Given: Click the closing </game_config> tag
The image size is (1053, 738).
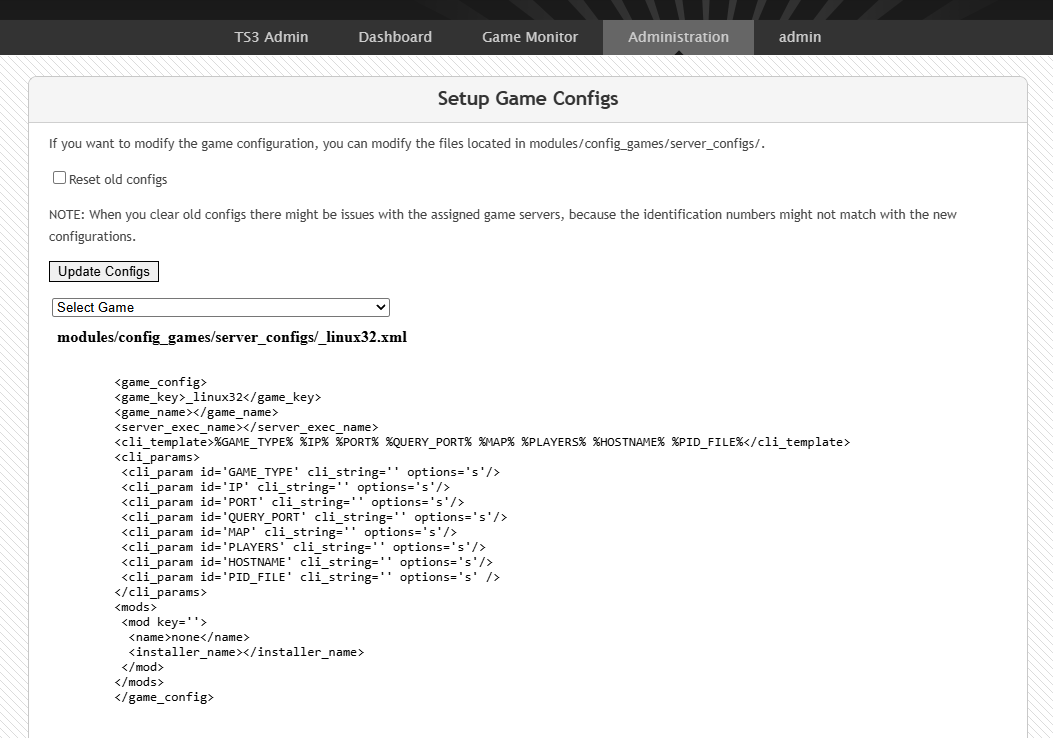Looking at the screenshot, I should pos(164,697).
